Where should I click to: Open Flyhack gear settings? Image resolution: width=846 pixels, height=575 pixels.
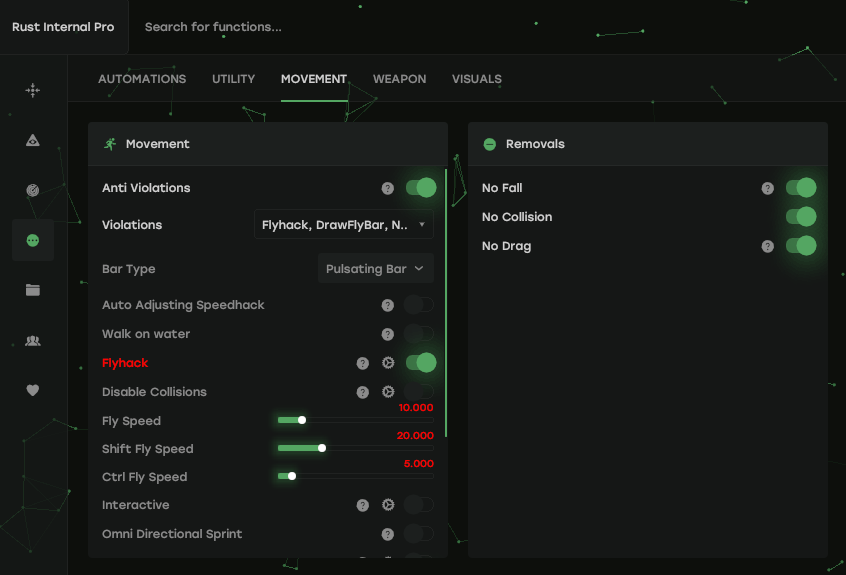[x=388, y=363]
